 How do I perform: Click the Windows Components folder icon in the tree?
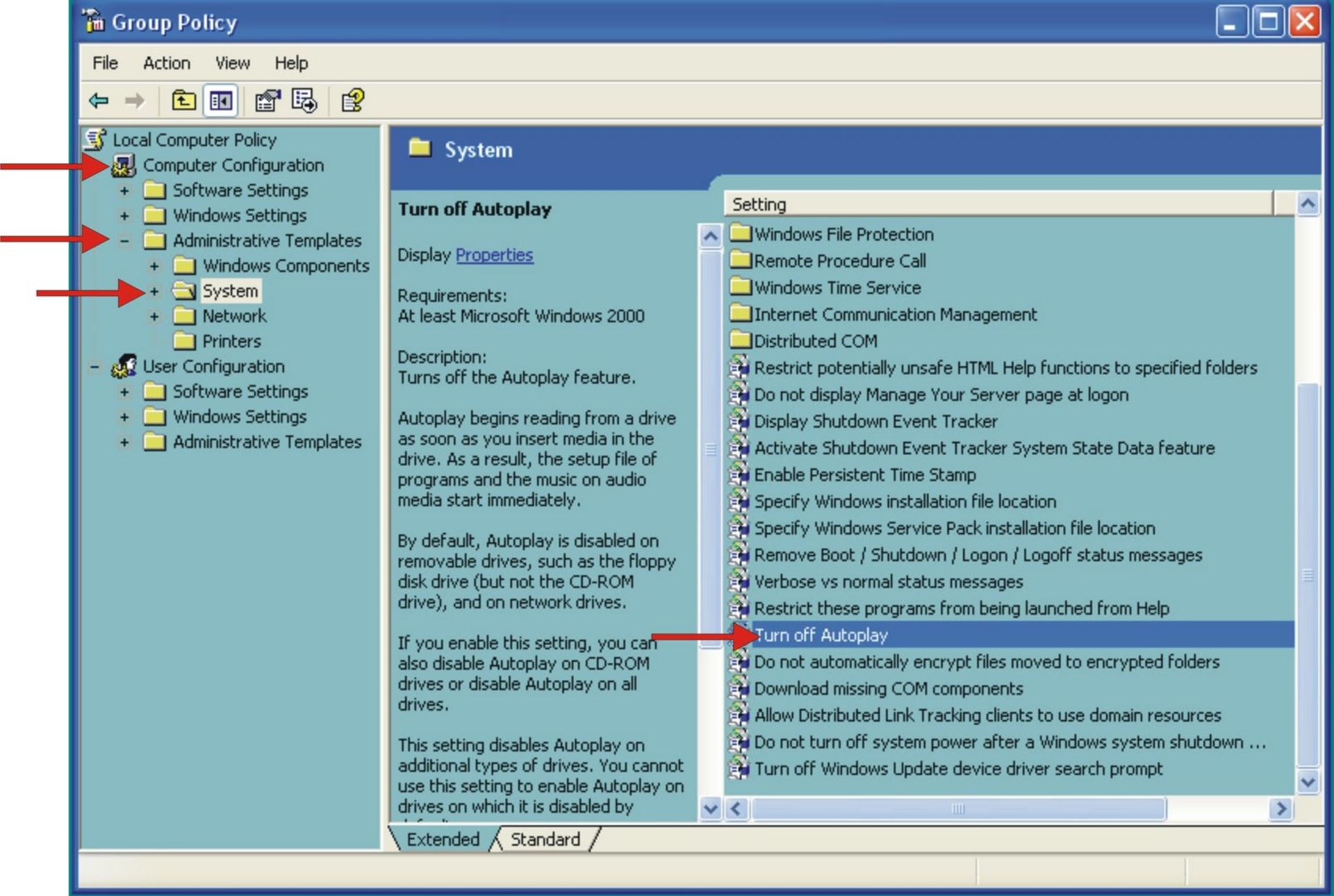click(184, 266)
